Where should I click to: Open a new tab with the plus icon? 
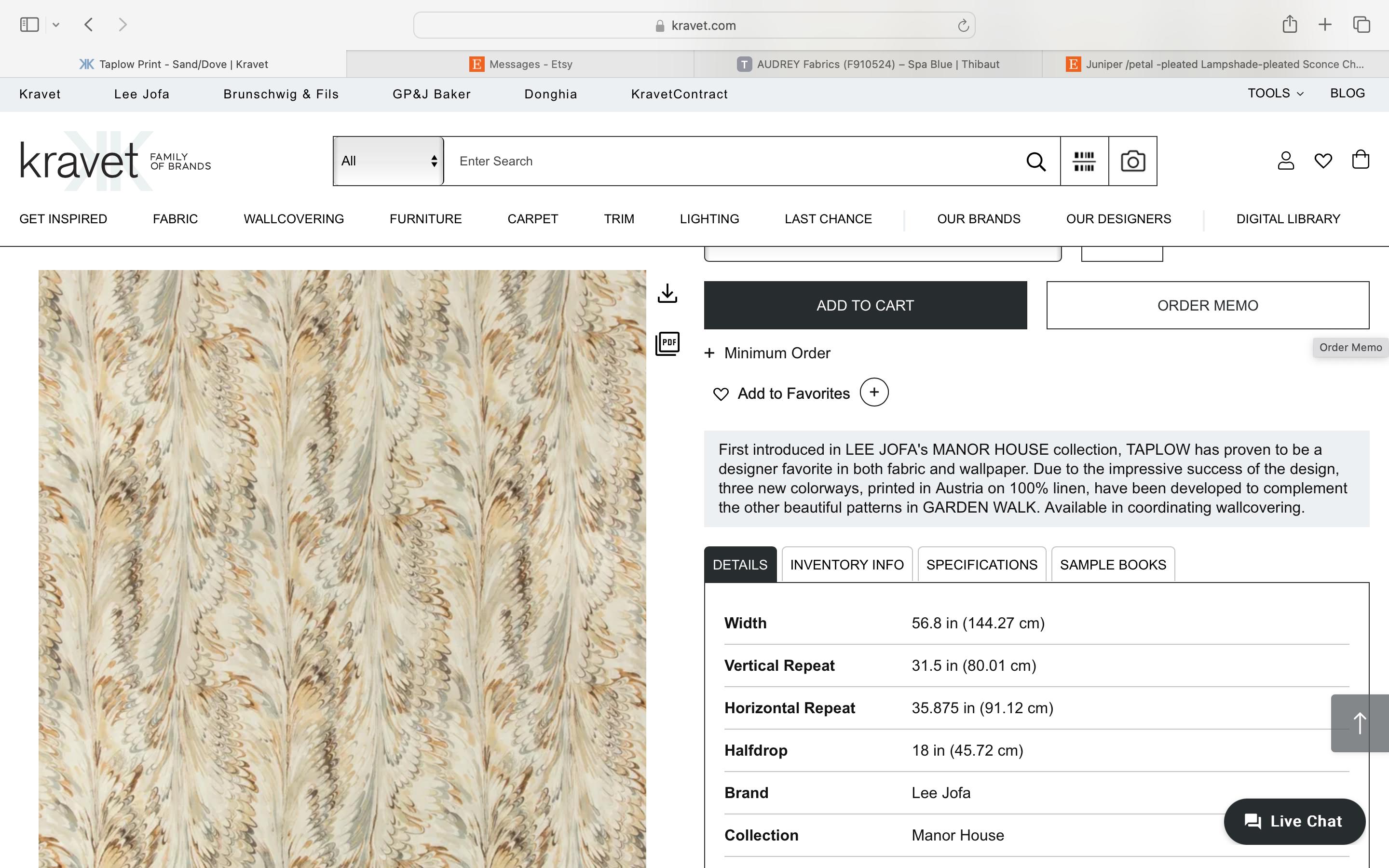(1325, 25)
